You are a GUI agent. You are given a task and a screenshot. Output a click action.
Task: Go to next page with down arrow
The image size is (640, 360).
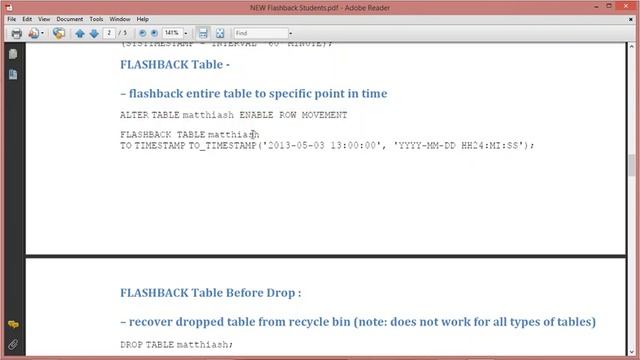tap(94, 33)
